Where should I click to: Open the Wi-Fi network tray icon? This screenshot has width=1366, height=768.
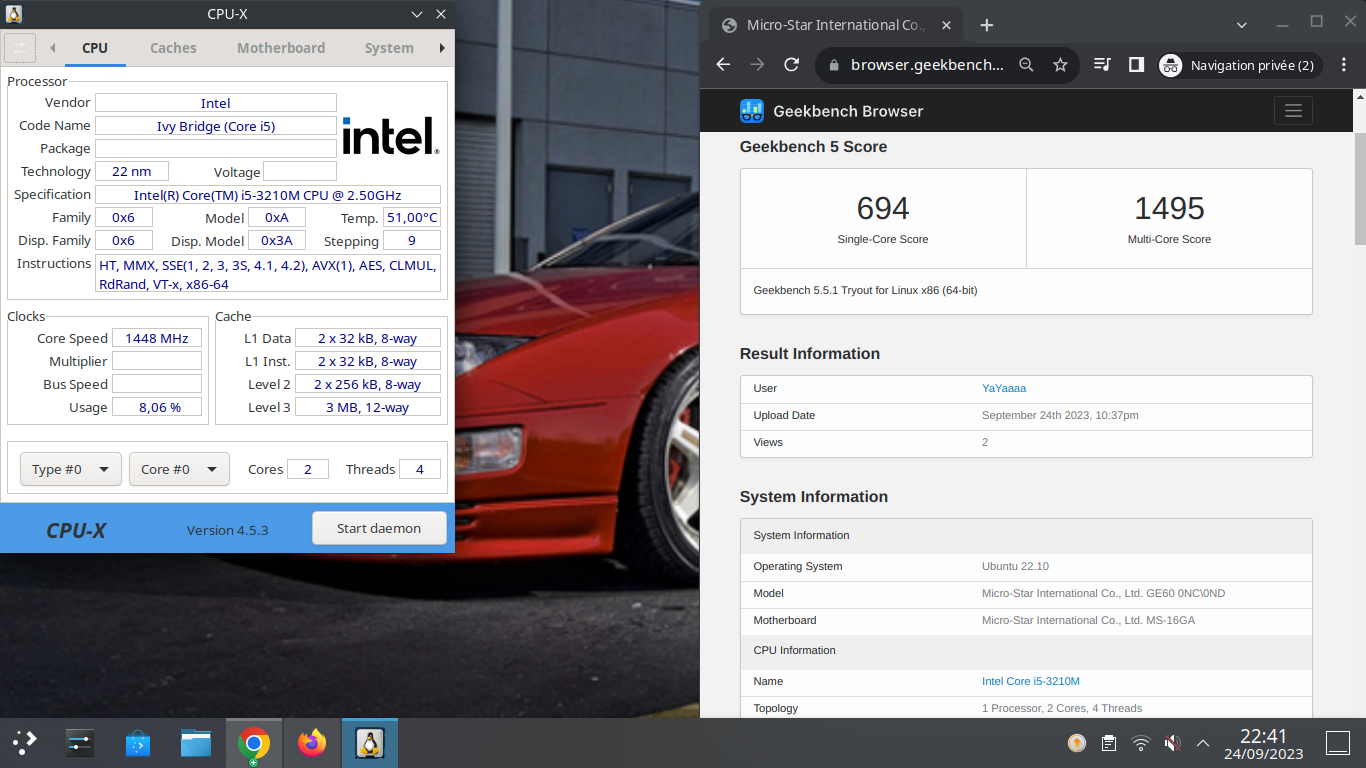(x=1141, y=743)
